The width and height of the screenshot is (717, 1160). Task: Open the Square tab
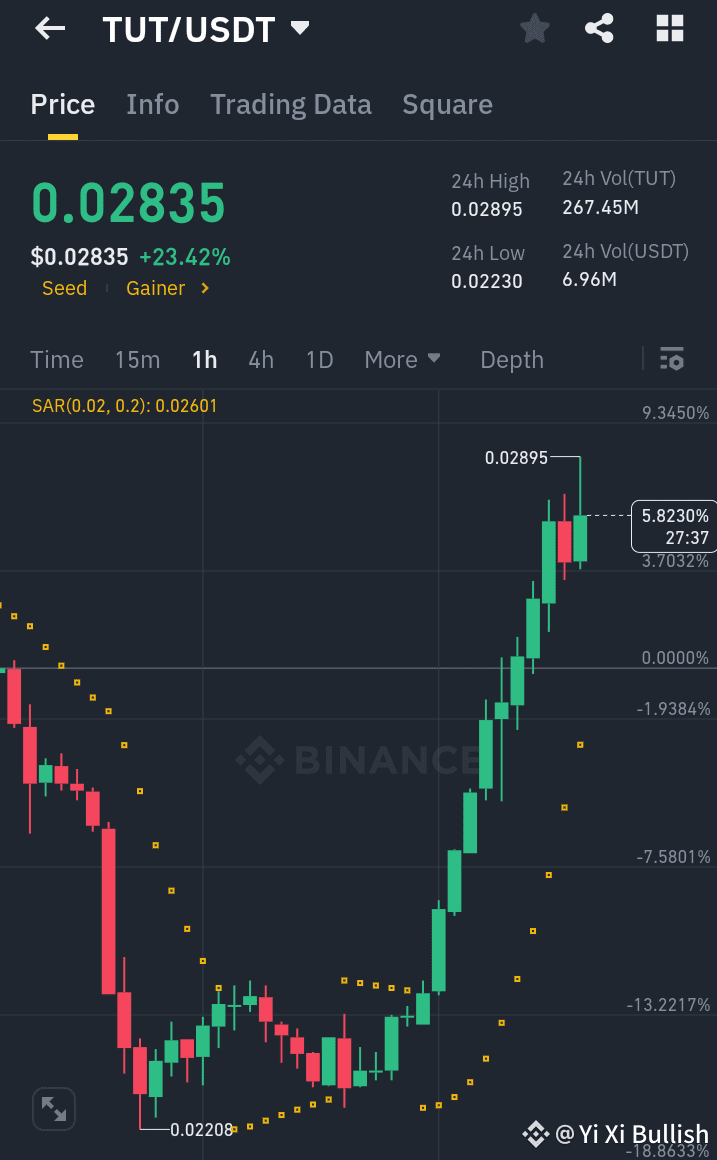[447, 104]
